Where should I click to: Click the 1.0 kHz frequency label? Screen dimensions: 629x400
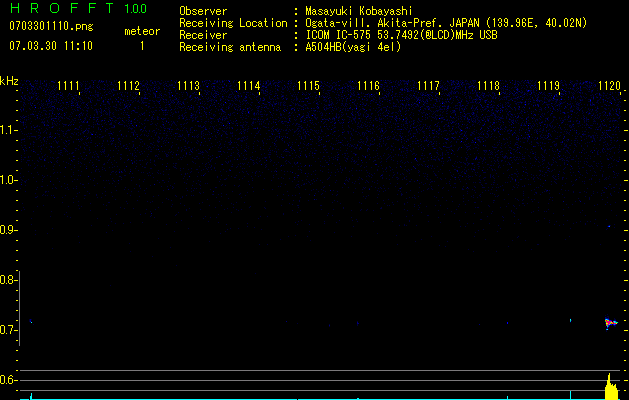[8, 180]
